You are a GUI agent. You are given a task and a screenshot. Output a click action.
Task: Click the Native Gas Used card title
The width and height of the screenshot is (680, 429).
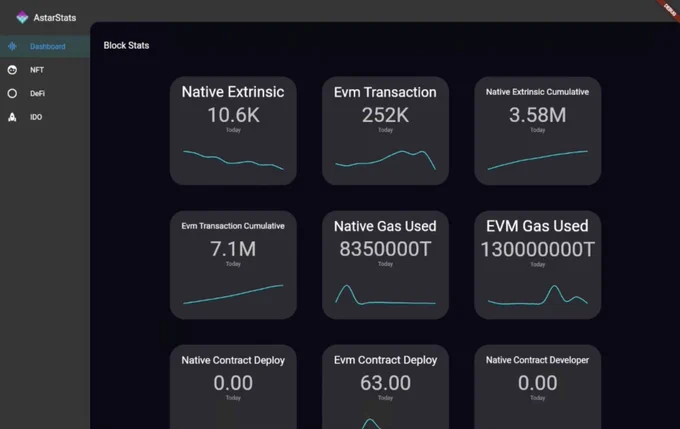[385, 226]
